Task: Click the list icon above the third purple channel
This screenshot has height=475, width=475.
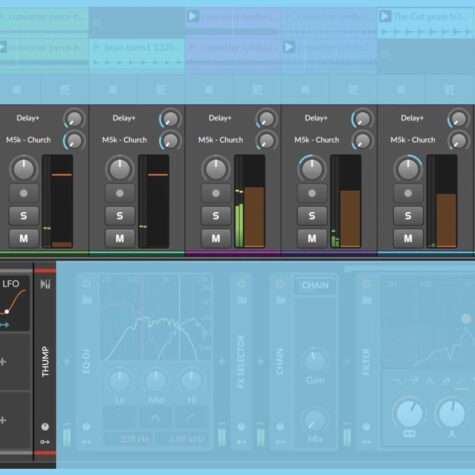Action: (x=257, y=90)
